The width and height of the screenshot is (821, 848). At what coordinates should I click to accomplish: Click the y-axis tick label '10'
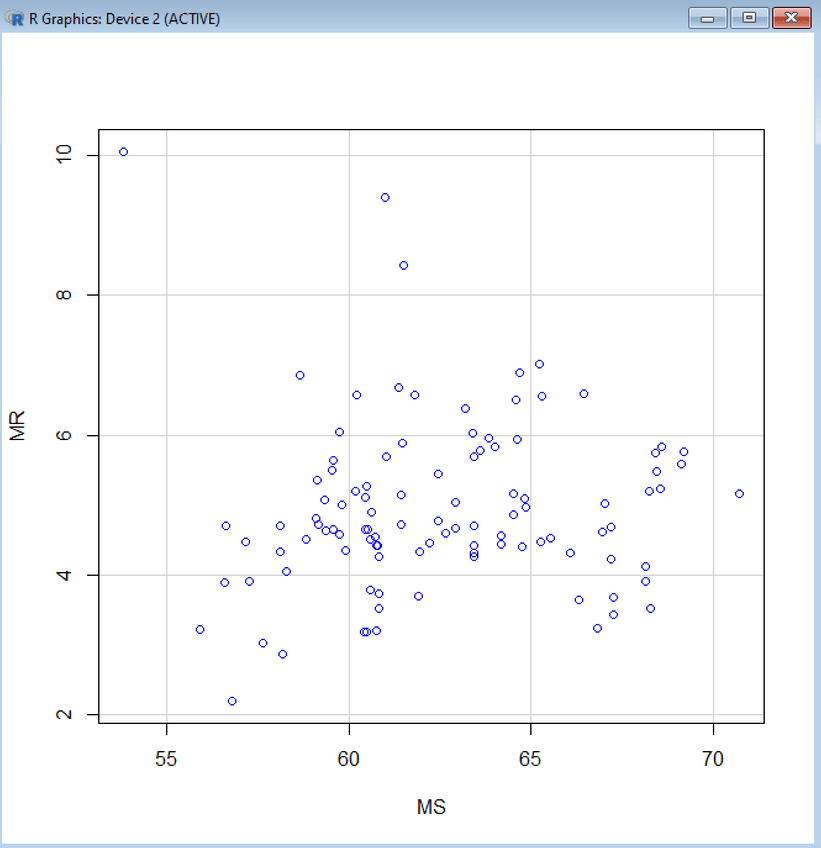click(64, 155)
